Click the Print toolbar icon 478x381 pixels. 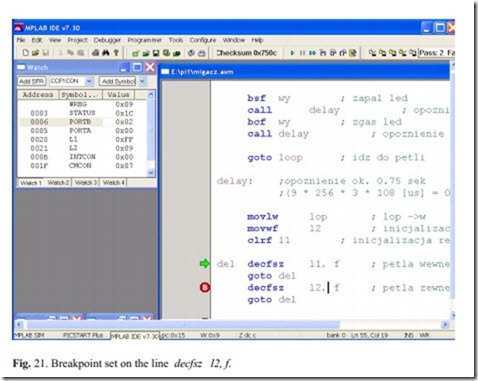tap(96, 53)
